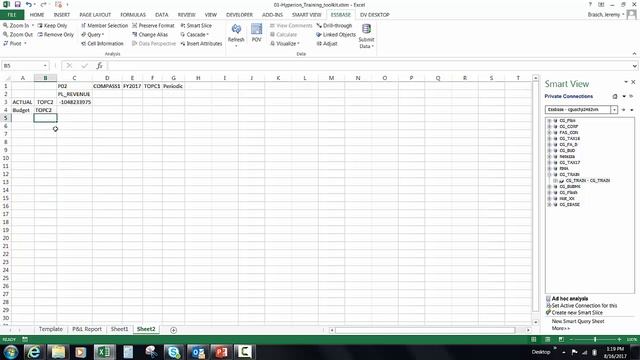Click Ad hoc analysis link
This screenshot has height=360, width=640.
click(570, 298)
